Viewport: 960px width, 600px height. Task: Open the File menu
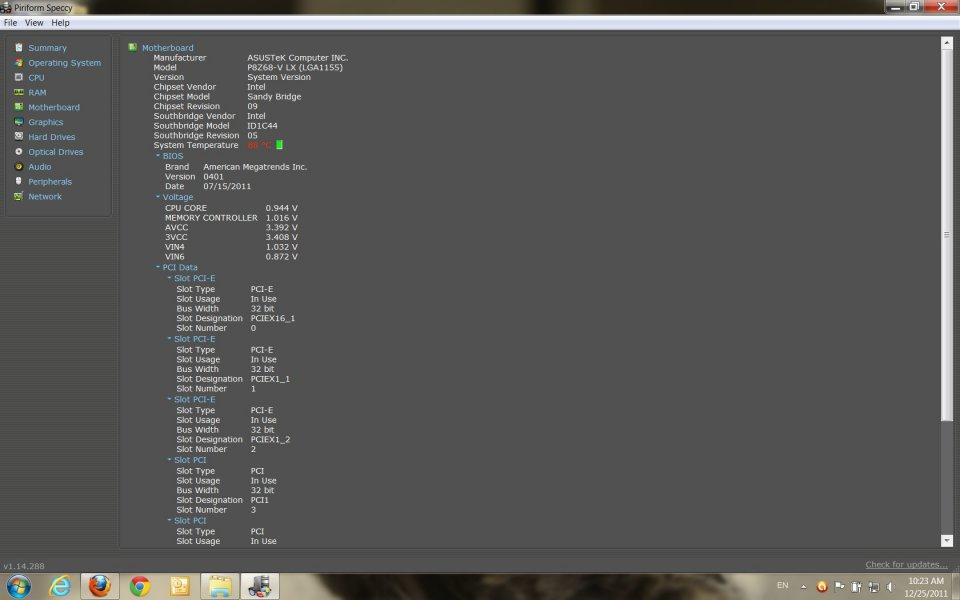pos(10,23)
